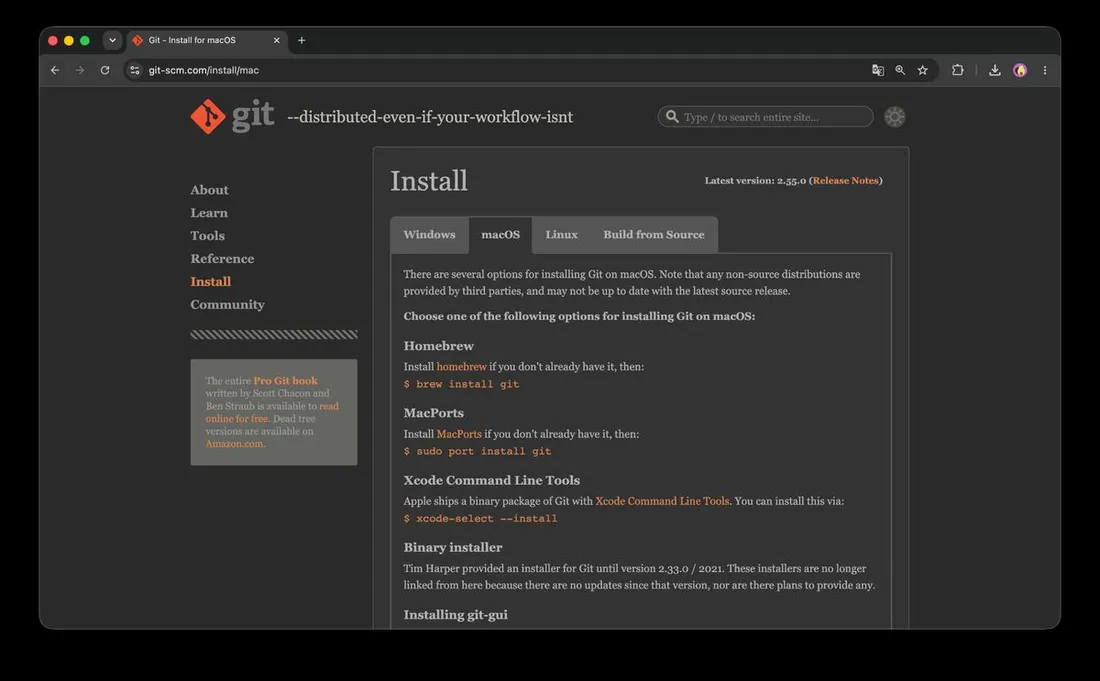Open the downloads icon
1100x681 pixels.
tap(995, 70)
